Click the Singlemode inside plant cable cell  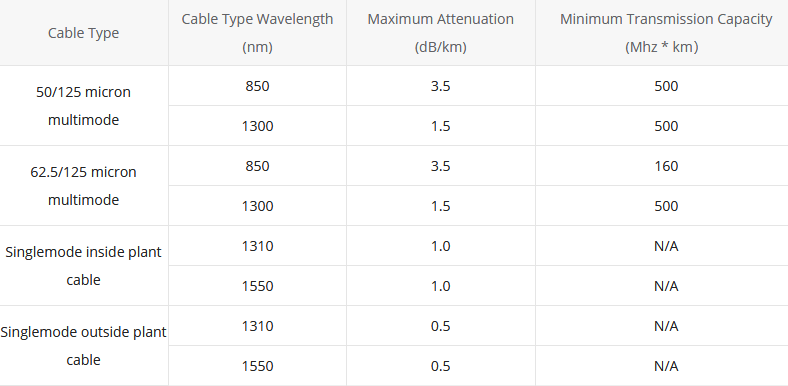point(83,265)
